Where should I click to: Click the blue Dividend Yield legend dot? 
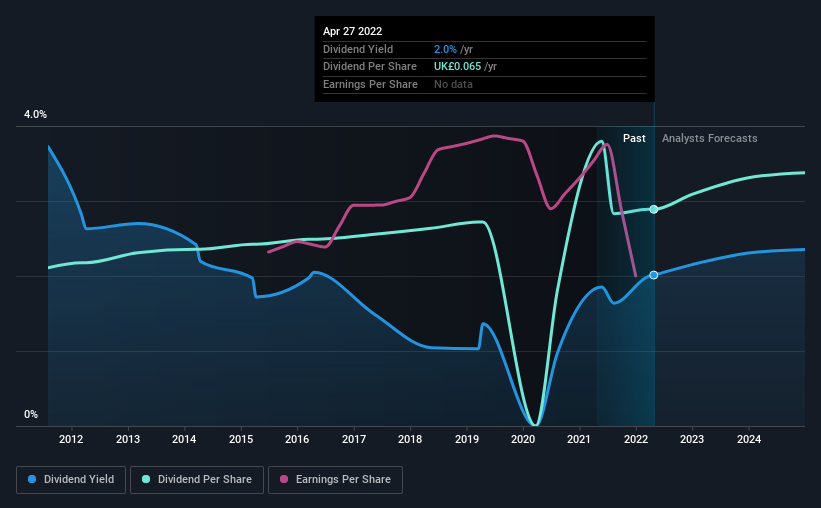tap(32, 479)
